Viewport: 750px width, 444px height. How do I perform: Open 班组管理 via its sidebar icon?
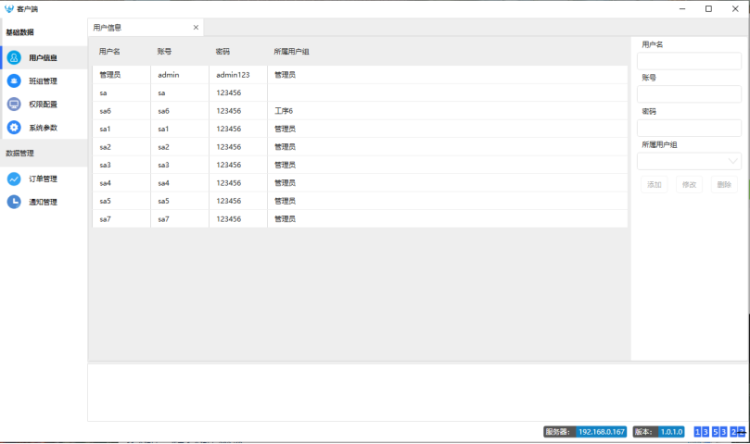tap(14, 81)
